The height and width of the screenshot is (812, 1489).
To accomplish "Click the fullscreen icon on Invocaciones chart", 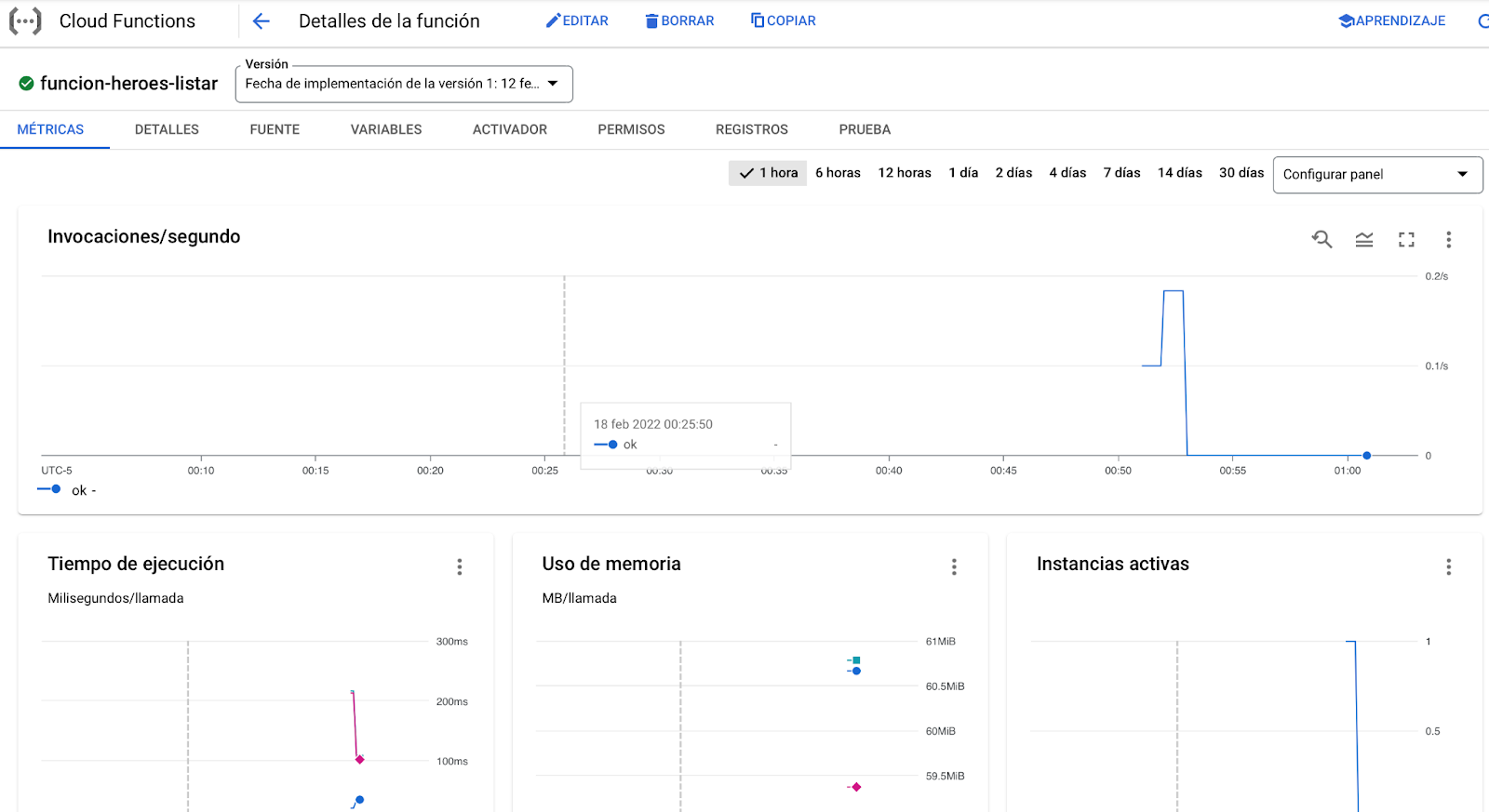I will (1406, 240).
